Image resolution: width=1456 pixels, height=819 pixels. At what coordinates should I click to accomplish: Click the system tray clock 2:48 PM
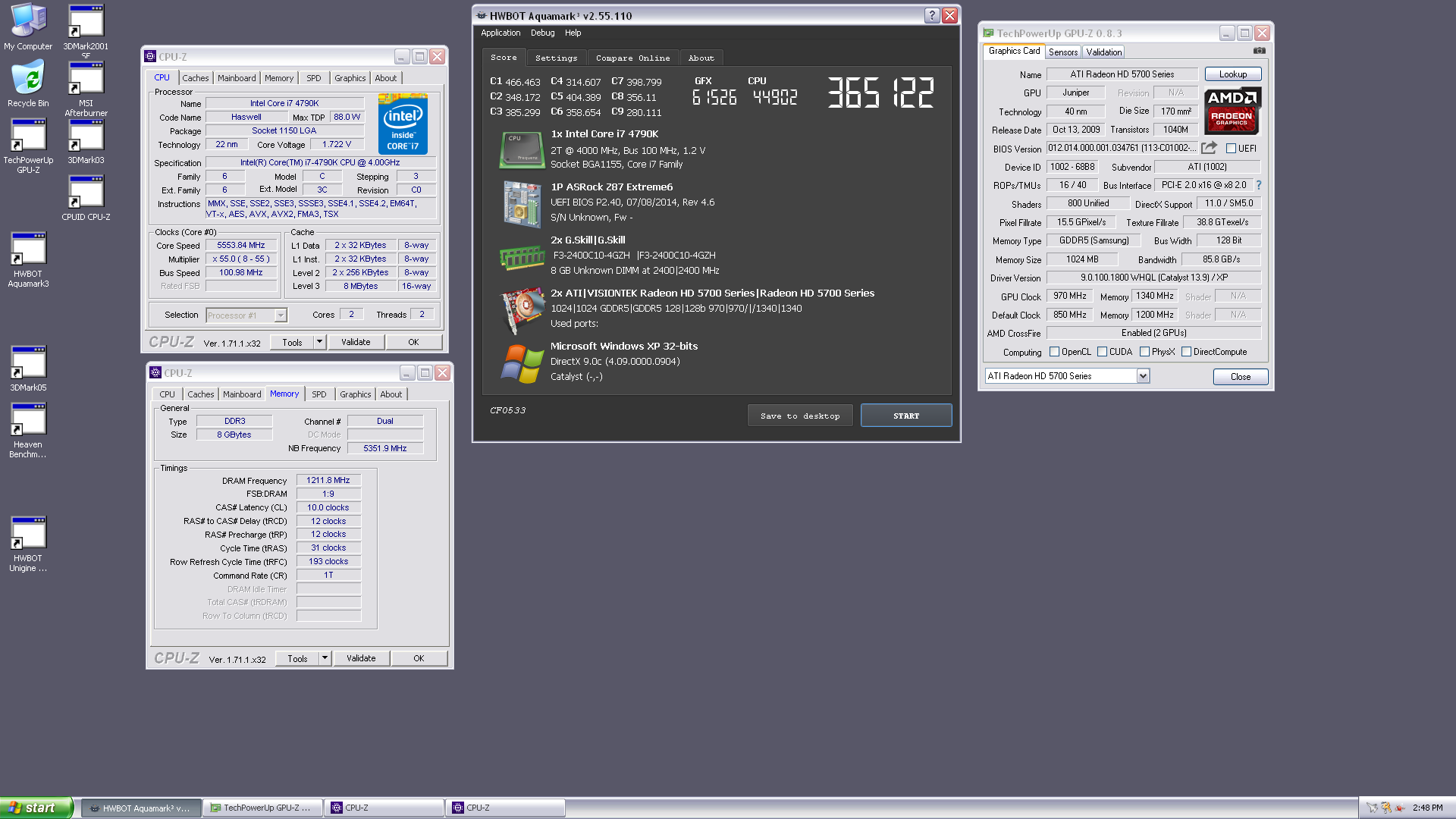[x=1428, y=808]
